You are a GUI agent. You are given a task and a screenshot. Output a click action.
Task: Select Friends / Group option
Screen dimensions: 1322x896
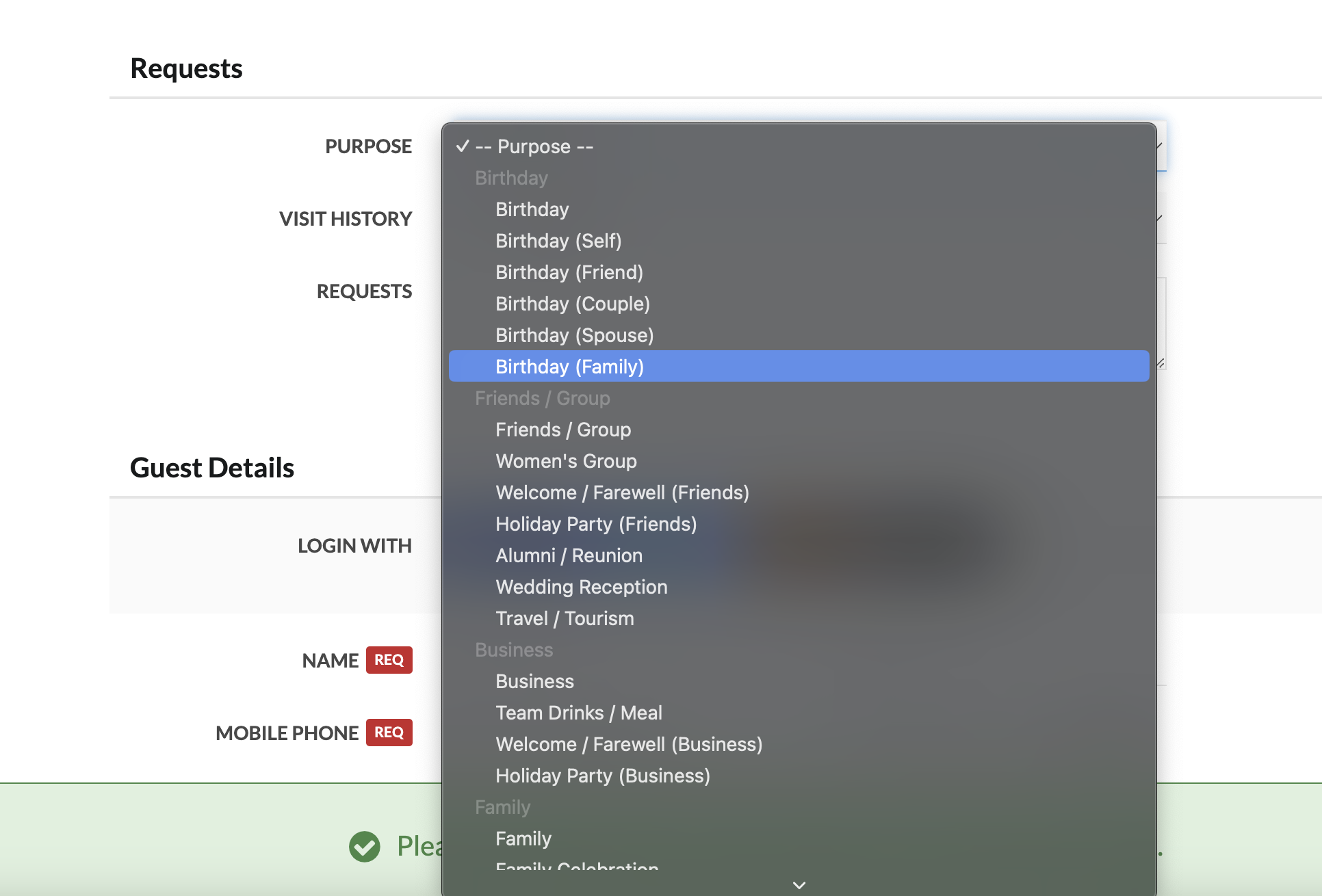coord(563,430)
